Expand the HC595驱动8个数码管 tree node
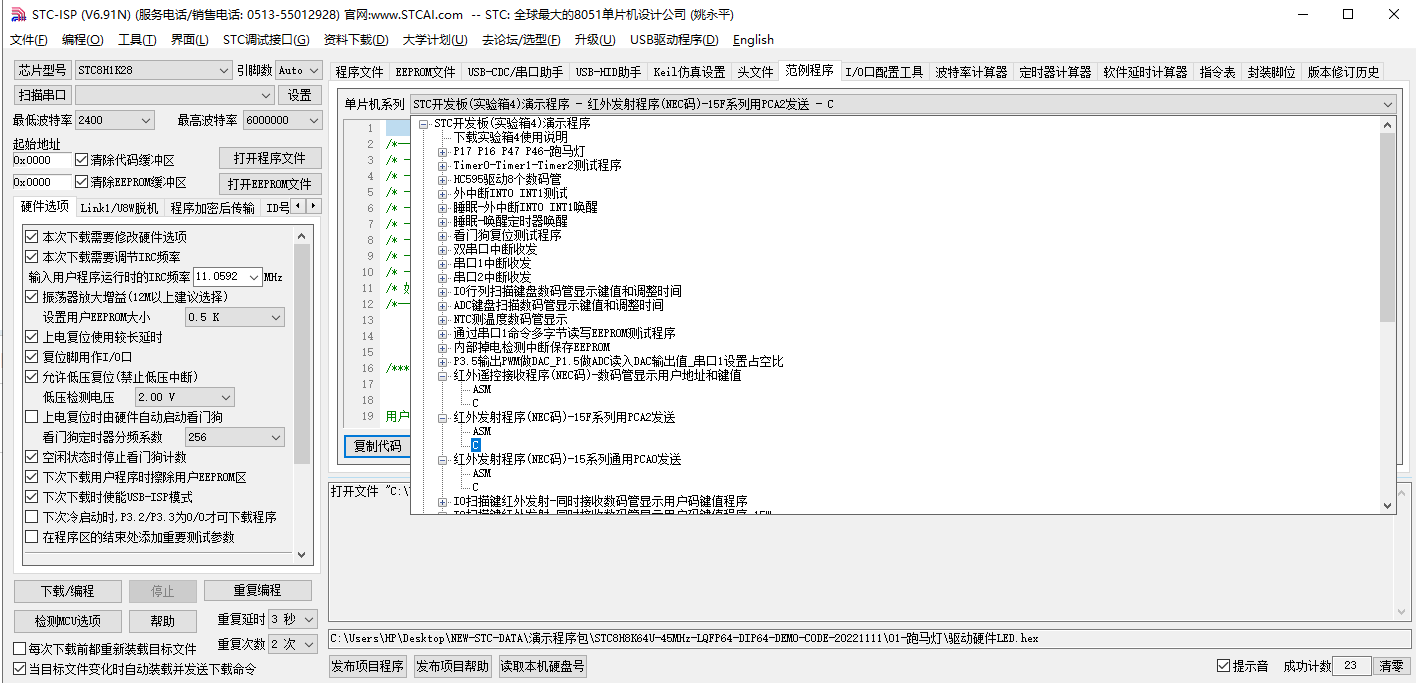Image resolution: width=1416 pixels, height=683 pixels. [x=443, y=180]
